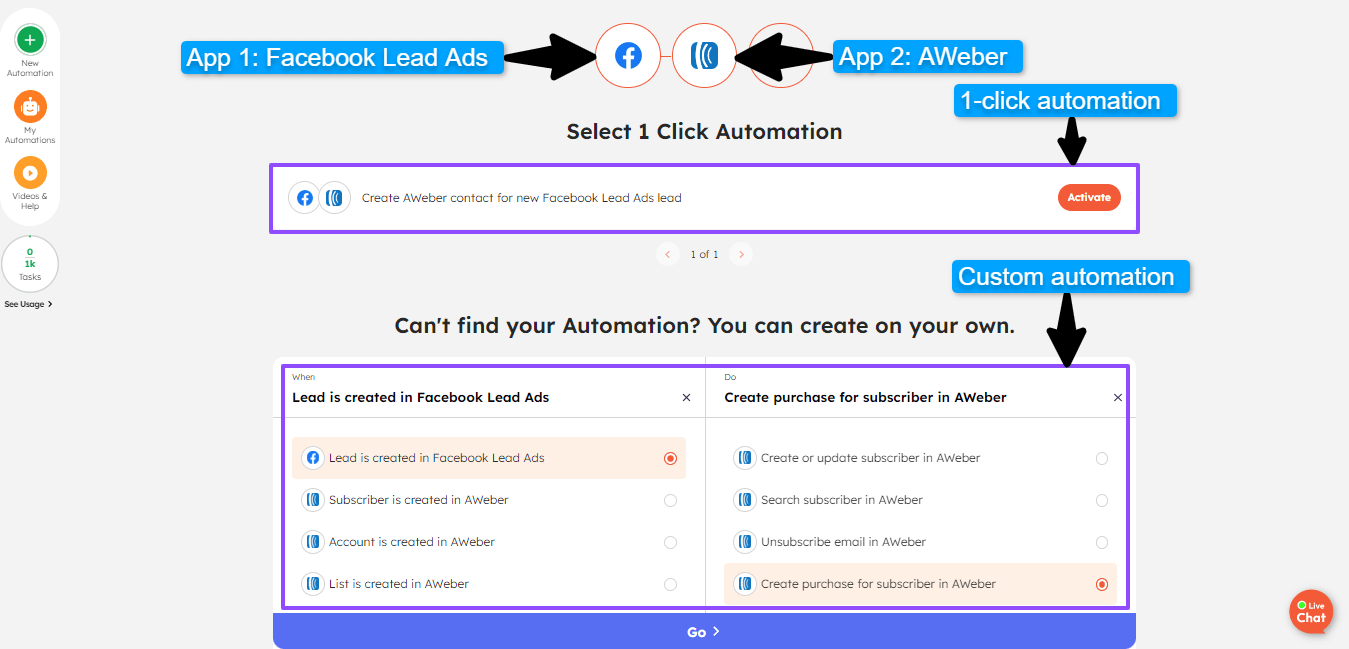Screen dimensions: 1349x649
Task: Click Go to create the custom automation
Action: (x=703, y=631)
